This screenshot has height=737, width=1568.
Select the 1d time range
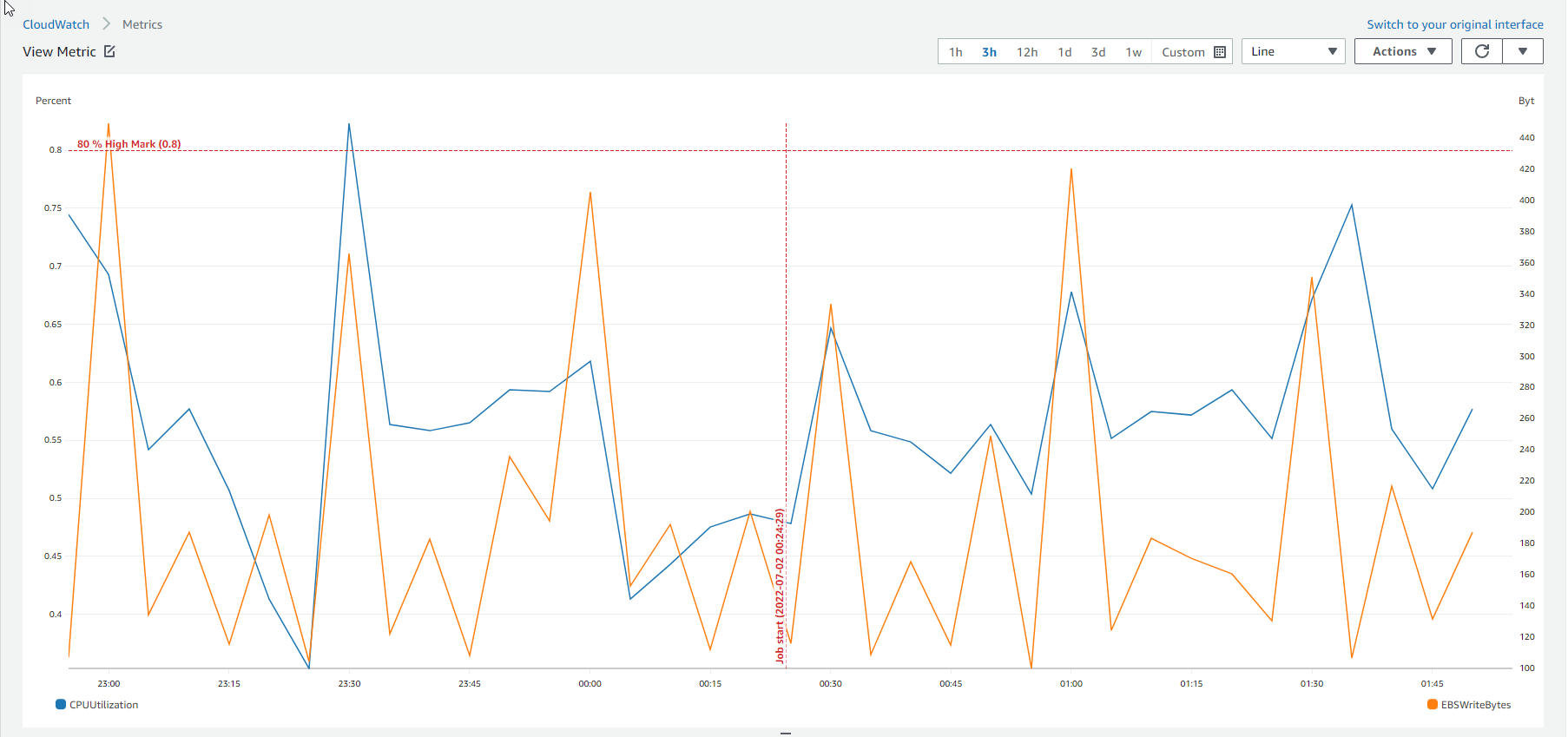1064,52
